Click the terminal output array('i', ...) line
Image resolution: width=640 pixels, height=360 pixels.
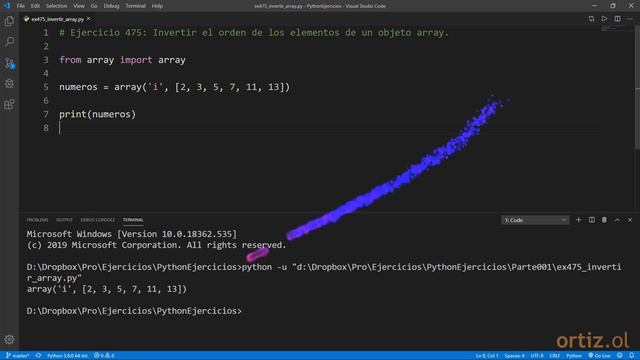pos(107,289)
